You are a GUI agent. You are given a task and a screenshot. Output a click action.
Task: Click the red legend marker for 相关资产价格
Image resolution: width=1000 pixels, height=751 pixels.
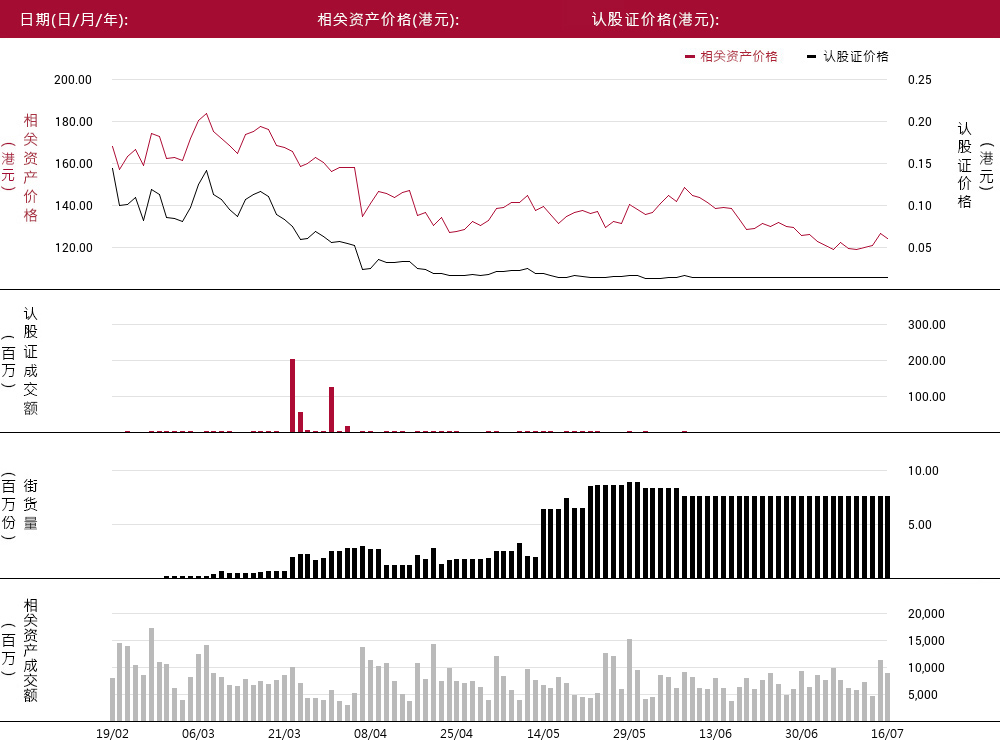click(x=689, y=57)
